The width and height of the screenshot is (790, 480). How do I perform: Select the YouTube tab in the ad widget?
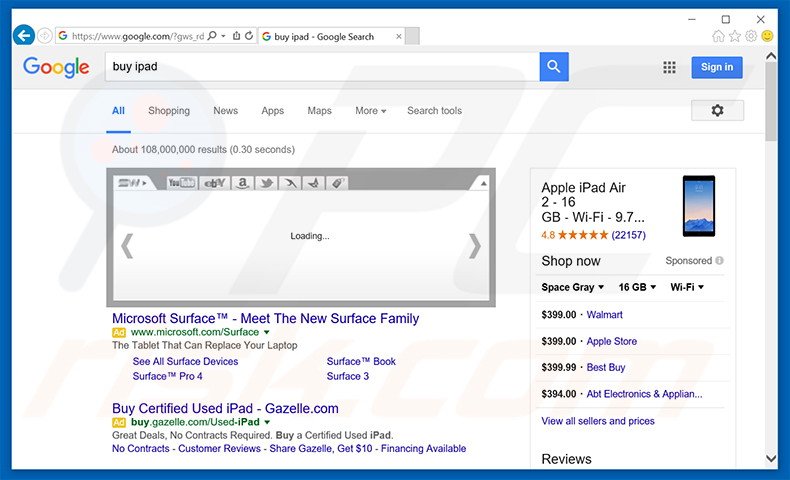click(182, 183)
